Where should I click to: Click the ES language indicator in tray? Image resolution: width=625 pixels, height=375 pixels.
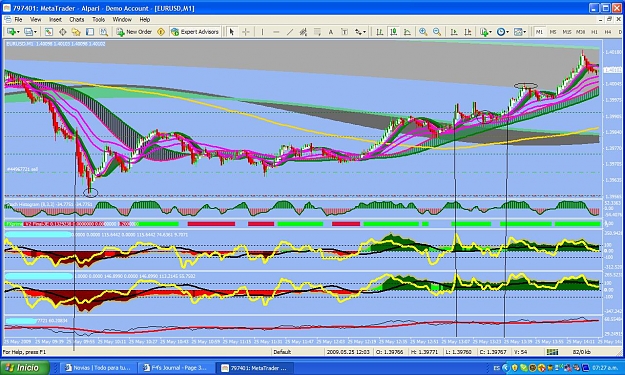497,368
